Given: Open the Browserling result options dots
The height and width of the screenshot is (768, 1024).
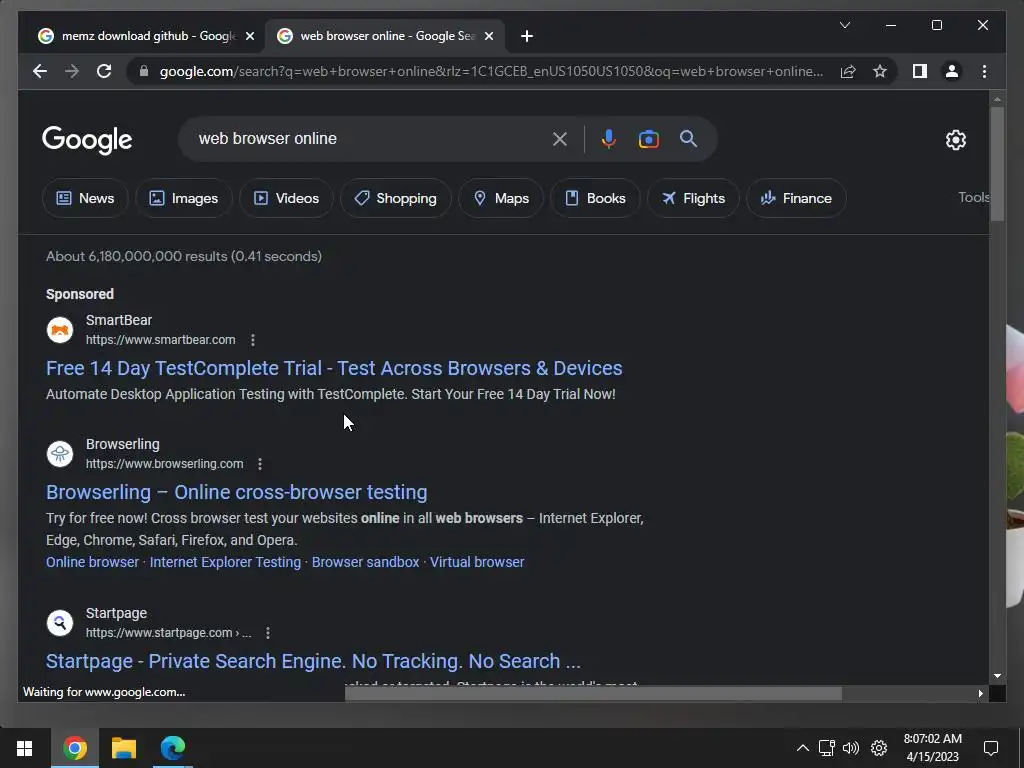Looking at the screenshot, I should 260,464.
